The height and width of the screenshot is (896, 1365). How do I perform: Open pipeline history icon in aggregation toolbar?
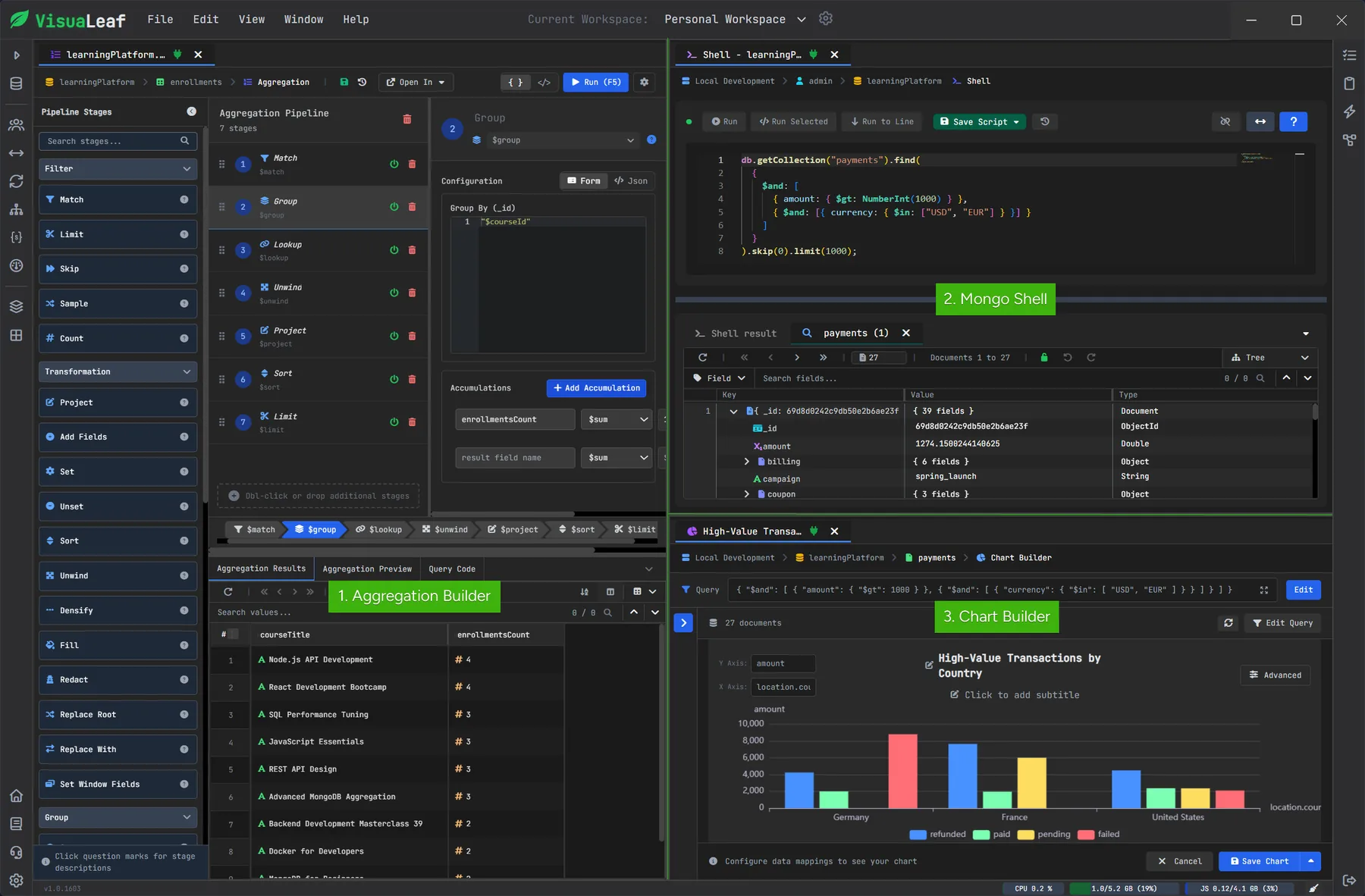[x=362, y=82]
